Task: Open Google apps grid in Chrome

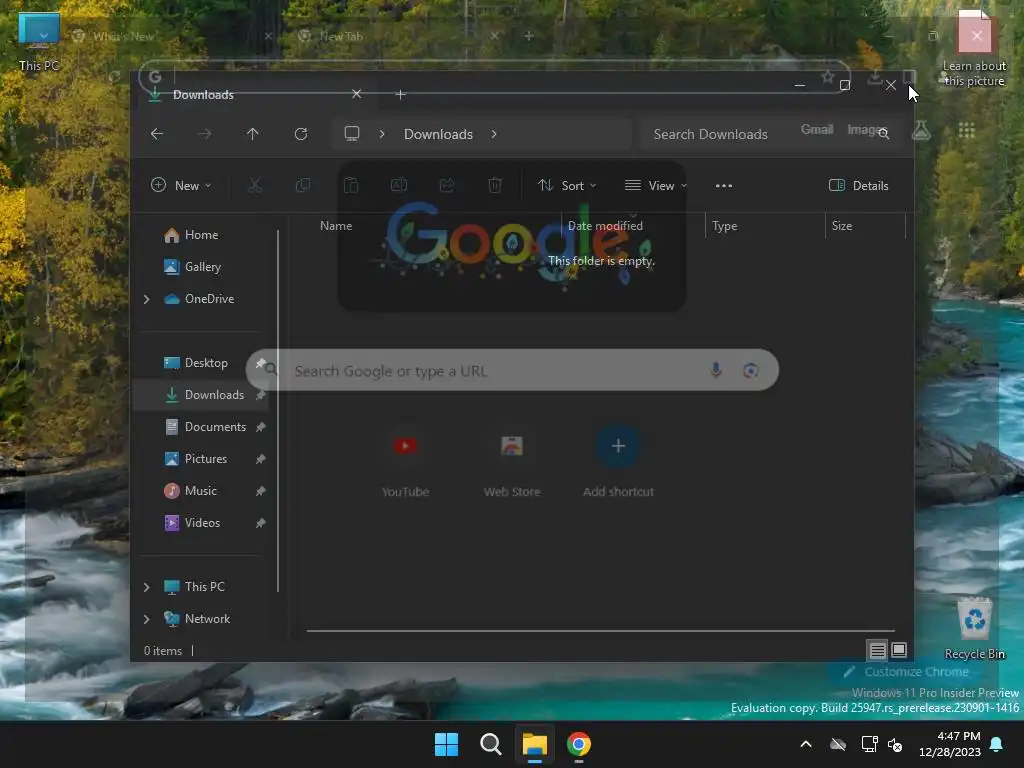Action: (x=967, y=131)
